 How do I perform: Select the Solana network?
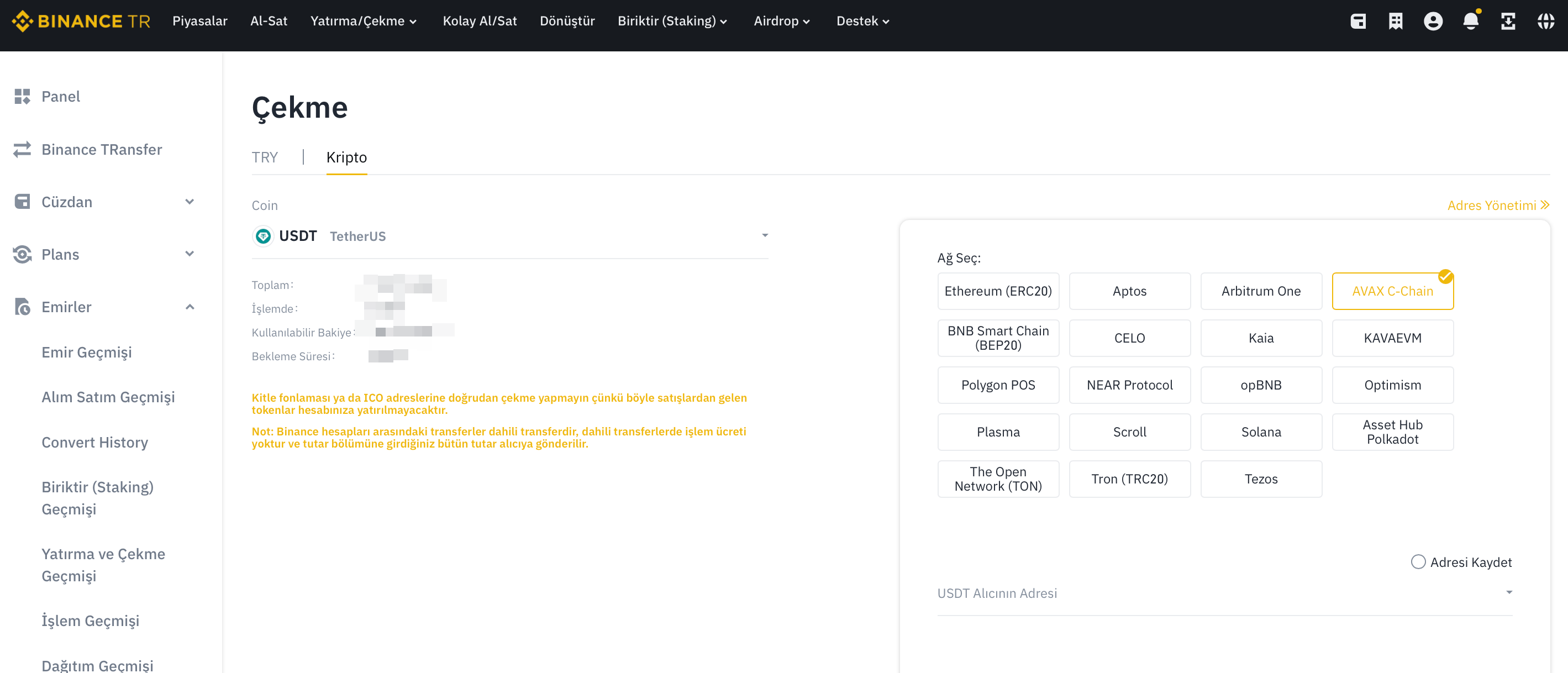coord(1261,432)
